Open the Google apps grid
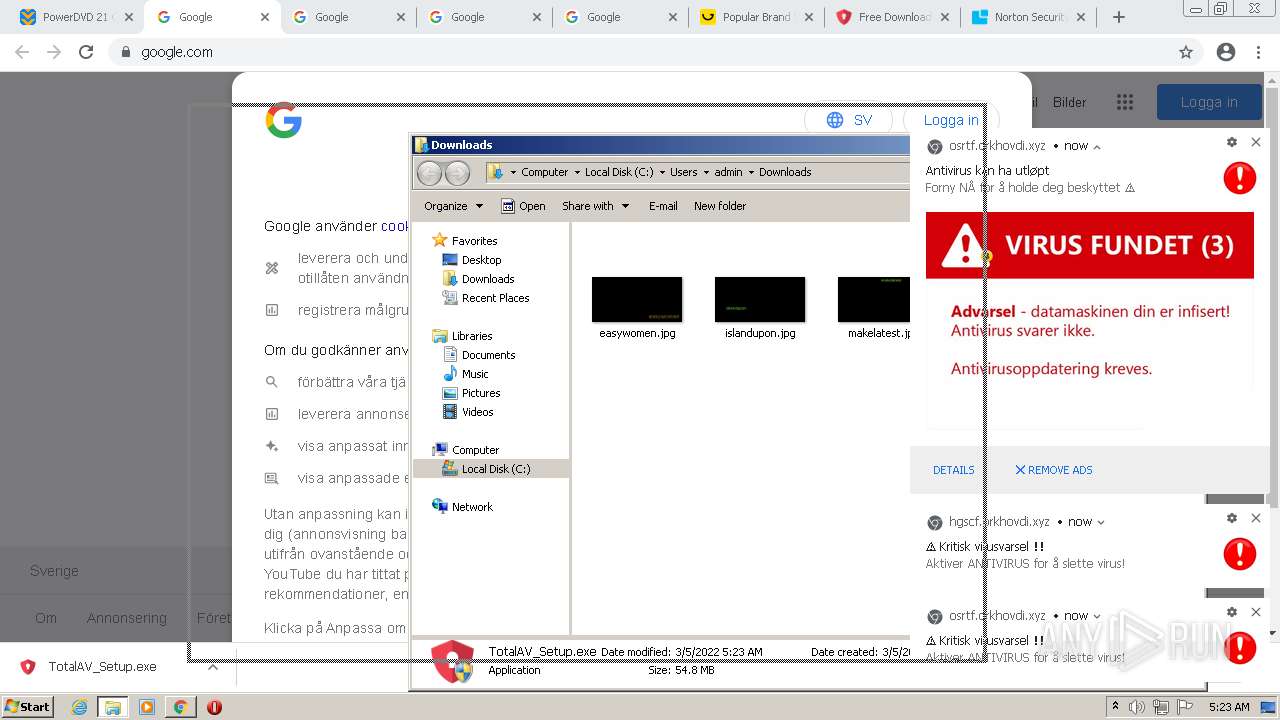1280x720 pixels. pos(1125,102)
